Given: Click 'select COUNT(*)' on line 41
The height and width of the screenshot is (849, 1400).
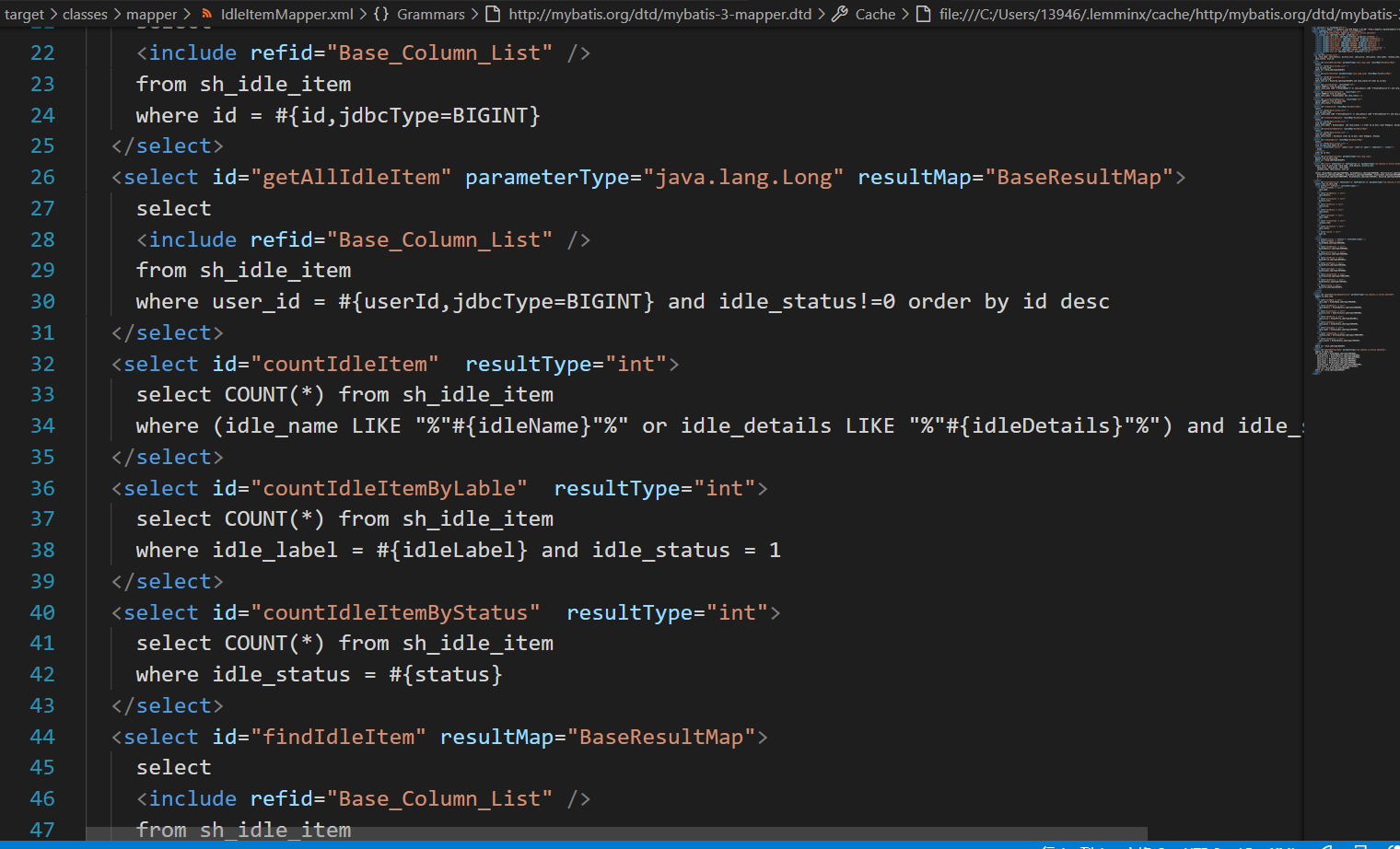Looking at the screenshot, I should 230,644.
